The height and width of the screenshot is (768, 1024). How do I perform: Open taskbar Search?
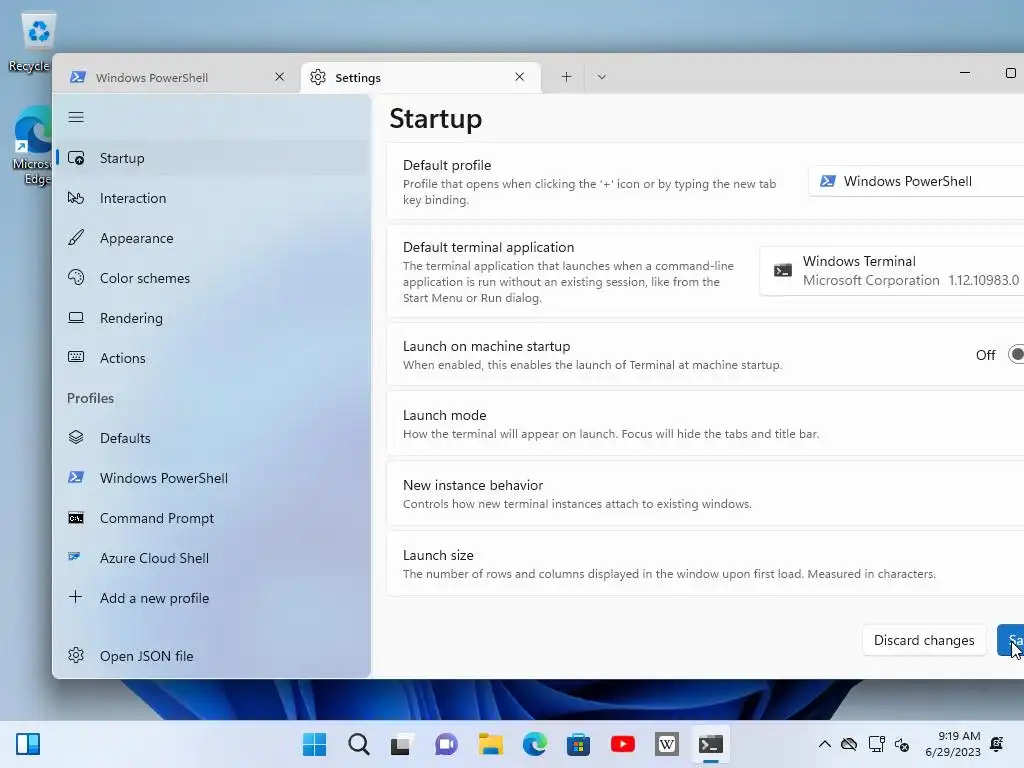pos(359,744)
